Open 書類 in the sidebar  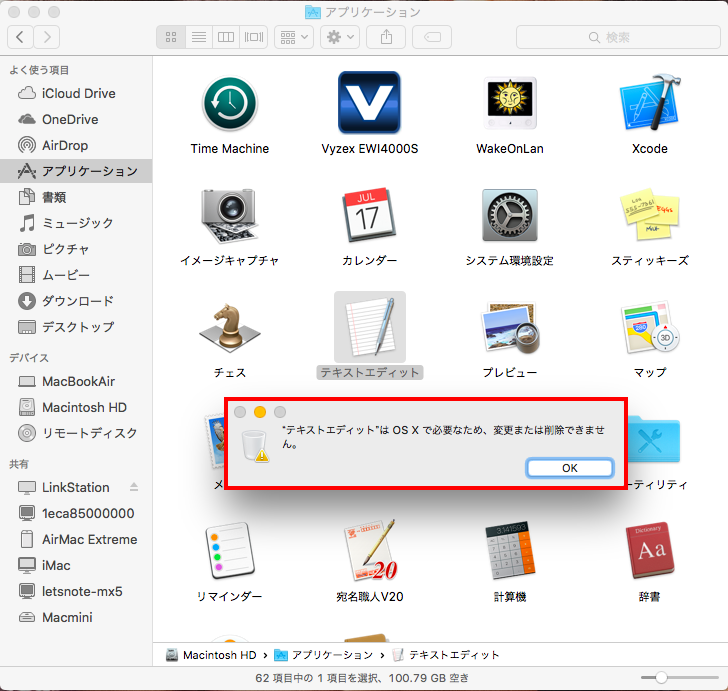tap(76, 197)
